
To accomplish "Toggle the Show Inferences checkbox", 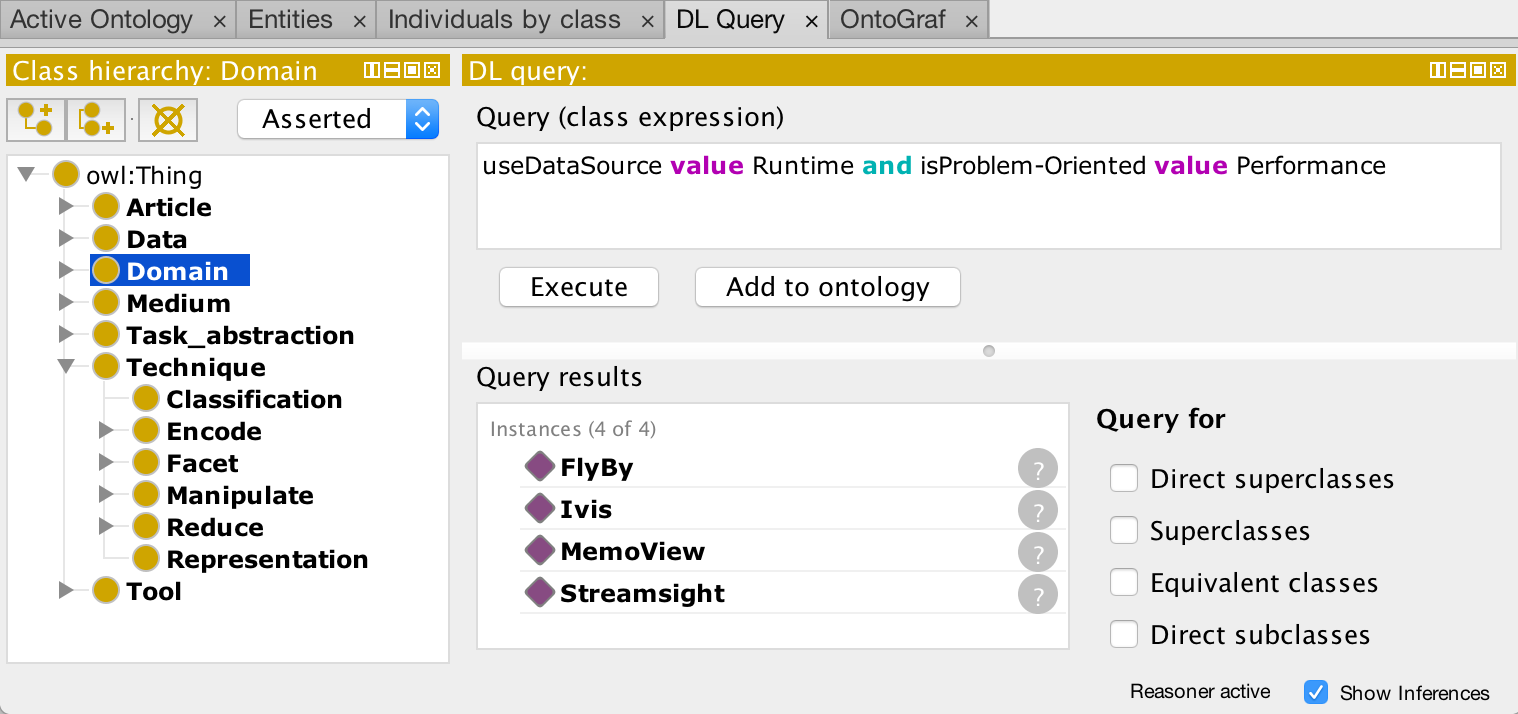I will pyautogui.click(x=1316, y=692).
